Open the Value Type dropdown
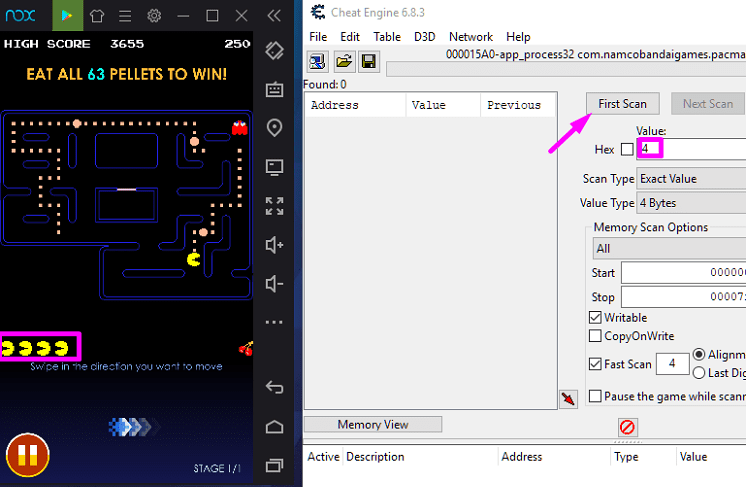This screenshot has height=487, width=746. [691, 203]
